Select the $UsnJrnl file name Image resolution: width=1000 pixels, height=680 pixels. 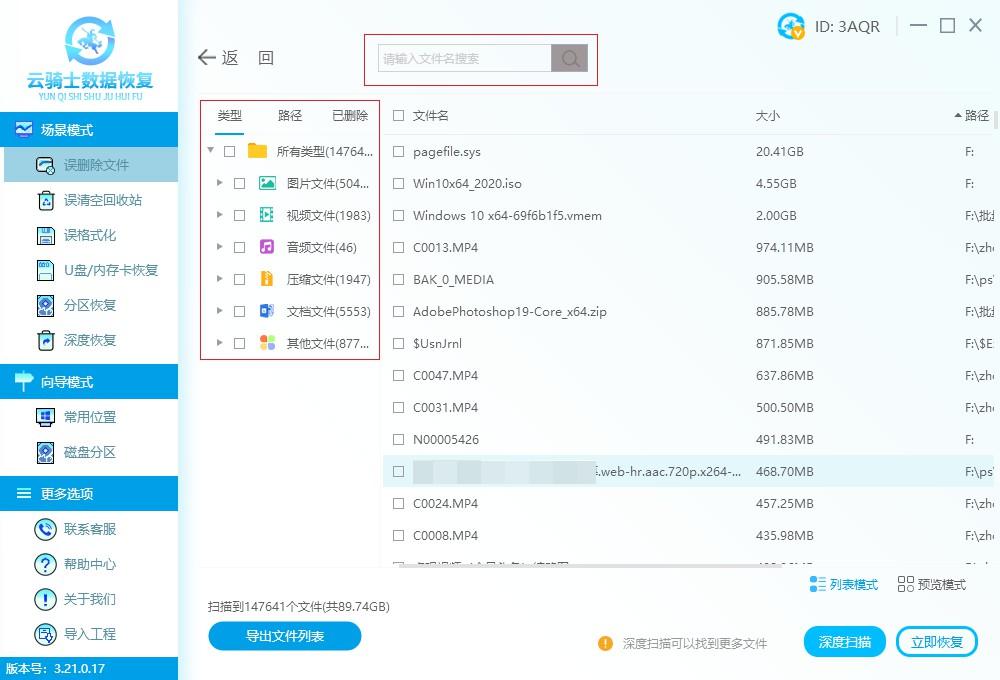tap(437, 343)
